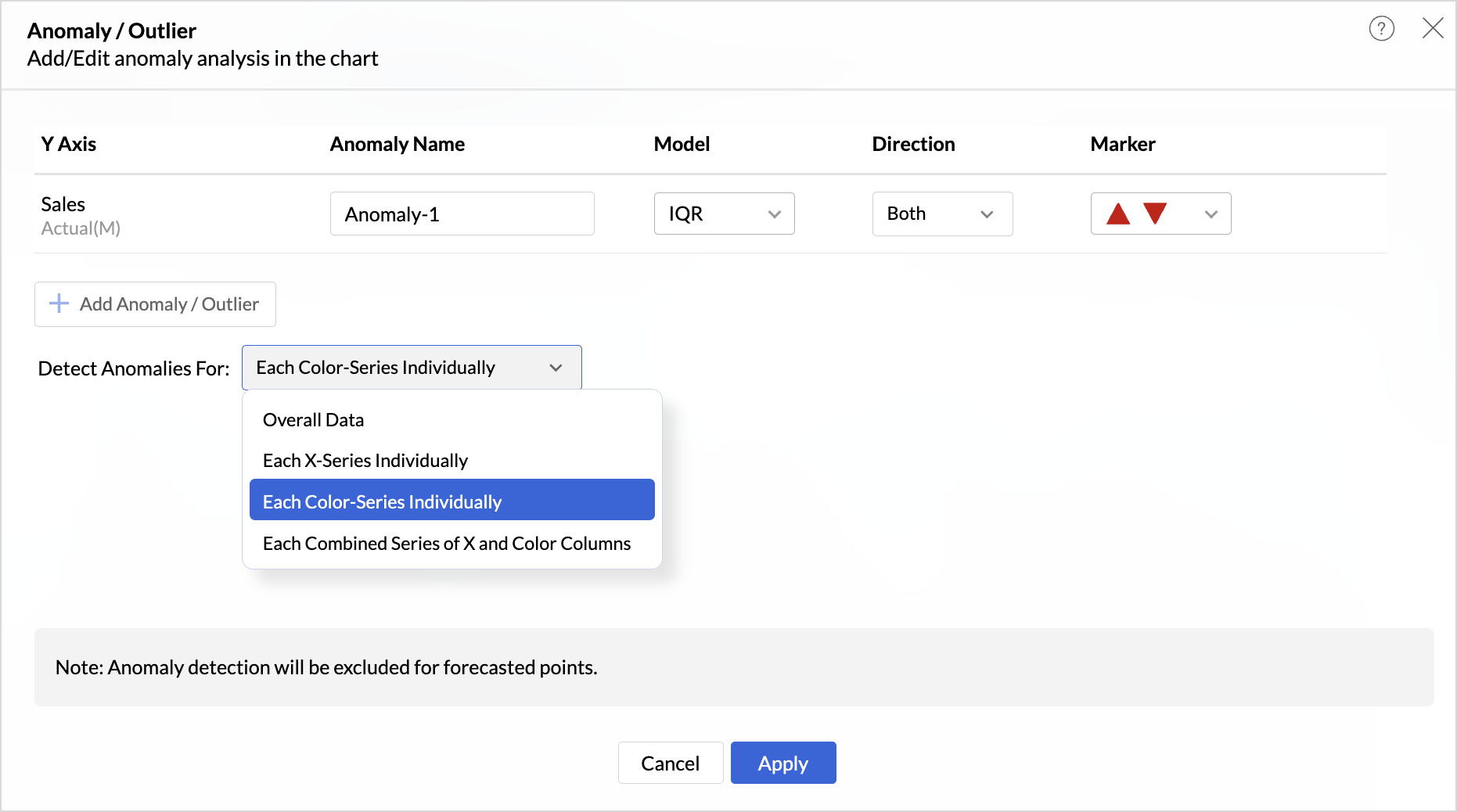Select Overall Data option
This screenshot has width=1457, height=812.
313,419
